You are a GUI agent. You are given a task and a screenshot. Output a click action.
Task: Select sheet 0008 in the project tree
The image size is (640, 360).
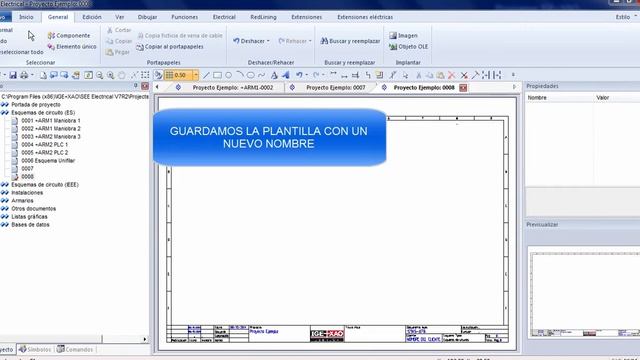(27, 177)
